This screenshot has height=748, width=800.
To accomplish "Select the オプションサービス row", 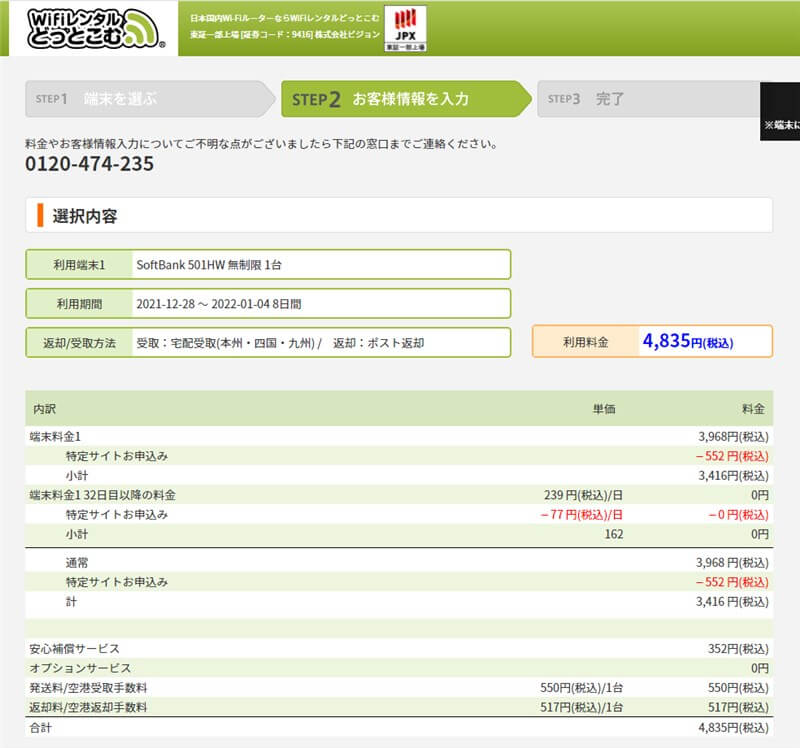I will [400, 666].
